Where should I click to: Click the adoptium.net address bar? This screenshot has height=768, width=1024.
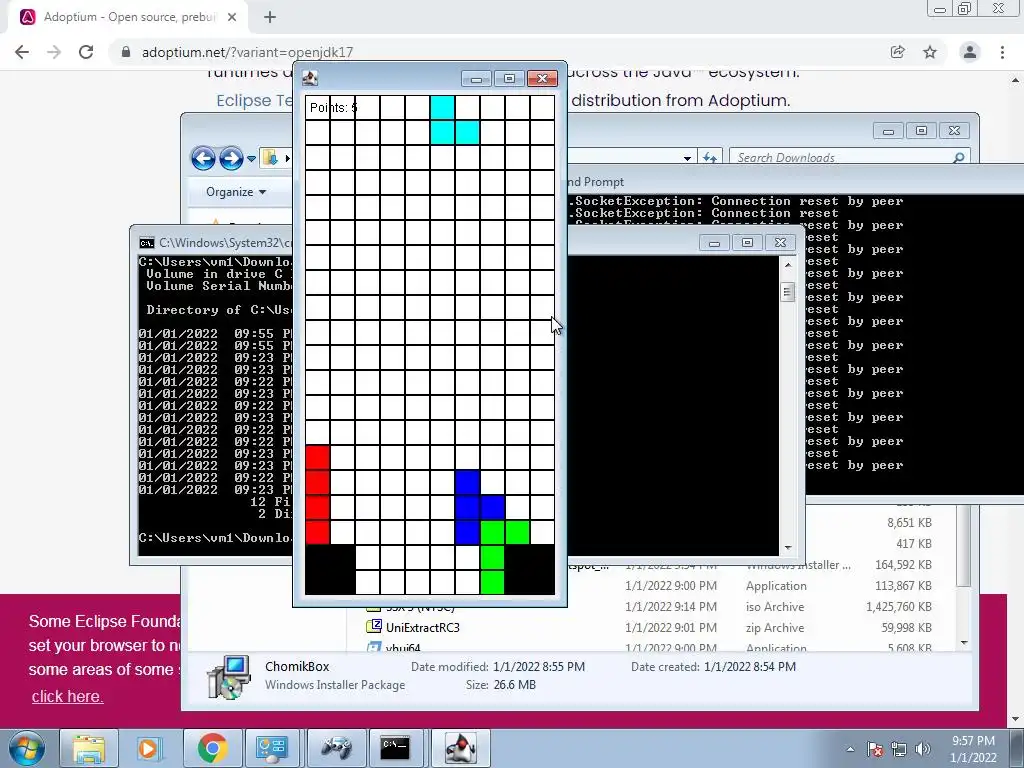click(496, 52)
